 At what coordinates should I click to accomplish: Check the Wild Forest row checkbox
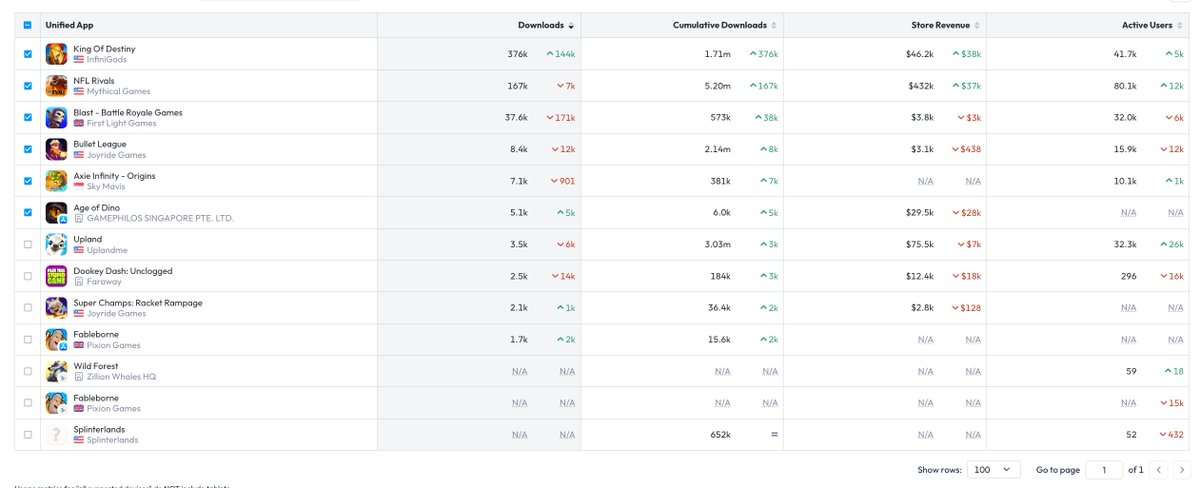[x=28, y=372]
